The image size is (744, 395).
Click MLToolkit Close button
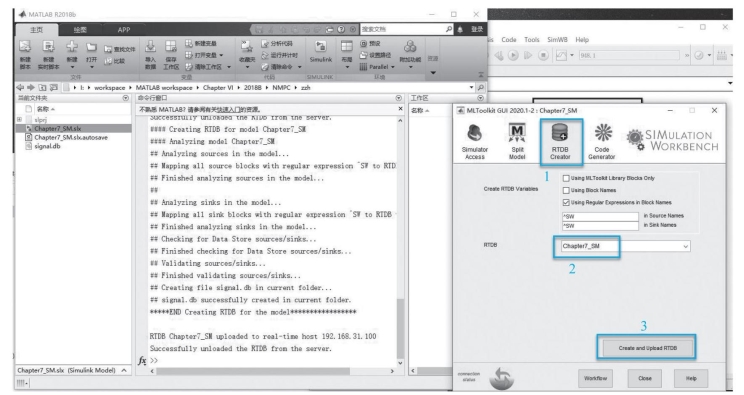pyautogui.click(x=645, y=378)
